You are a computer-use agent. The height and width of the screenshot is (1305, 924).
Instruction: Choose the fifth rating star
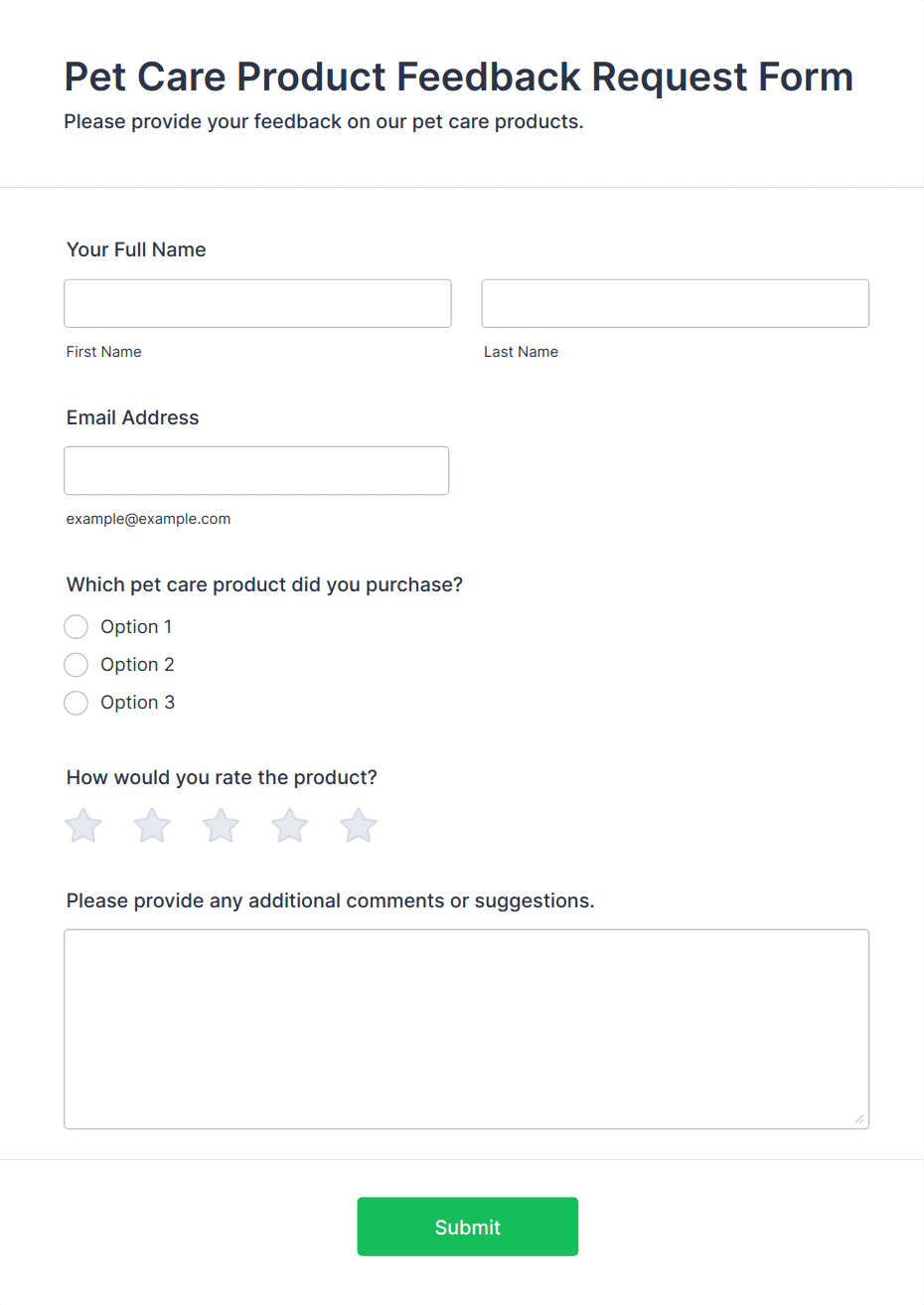click(x=358, y=826)
